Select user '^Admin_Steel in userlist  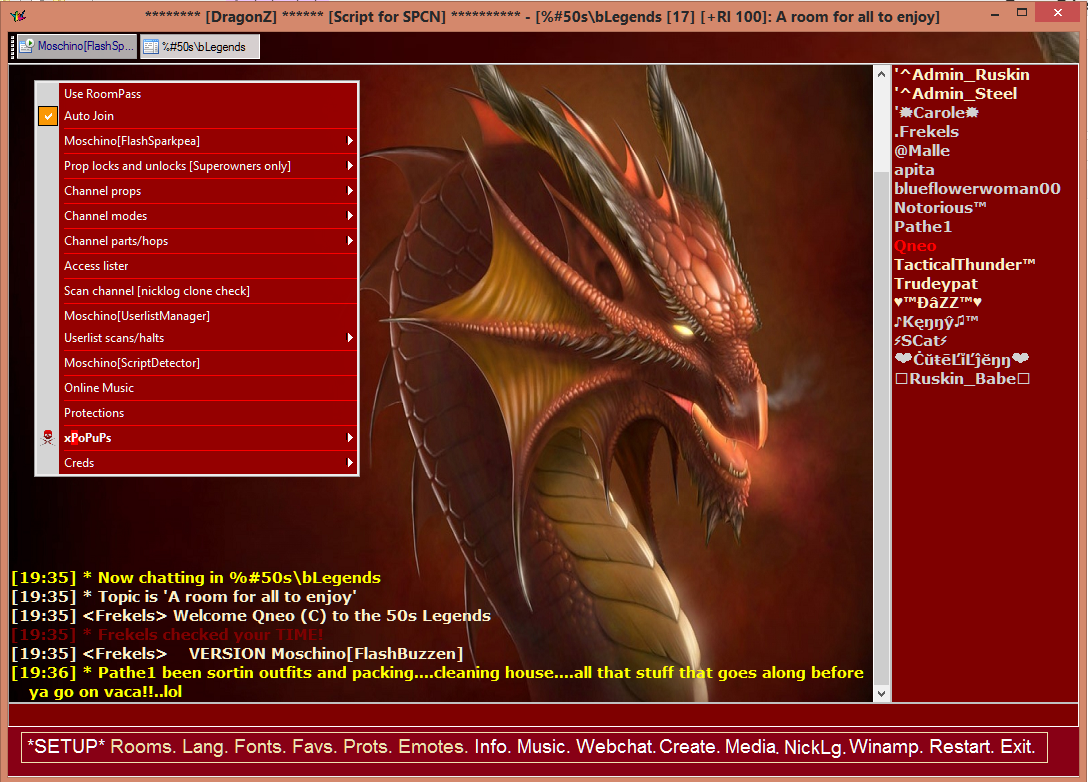point(955,94)
